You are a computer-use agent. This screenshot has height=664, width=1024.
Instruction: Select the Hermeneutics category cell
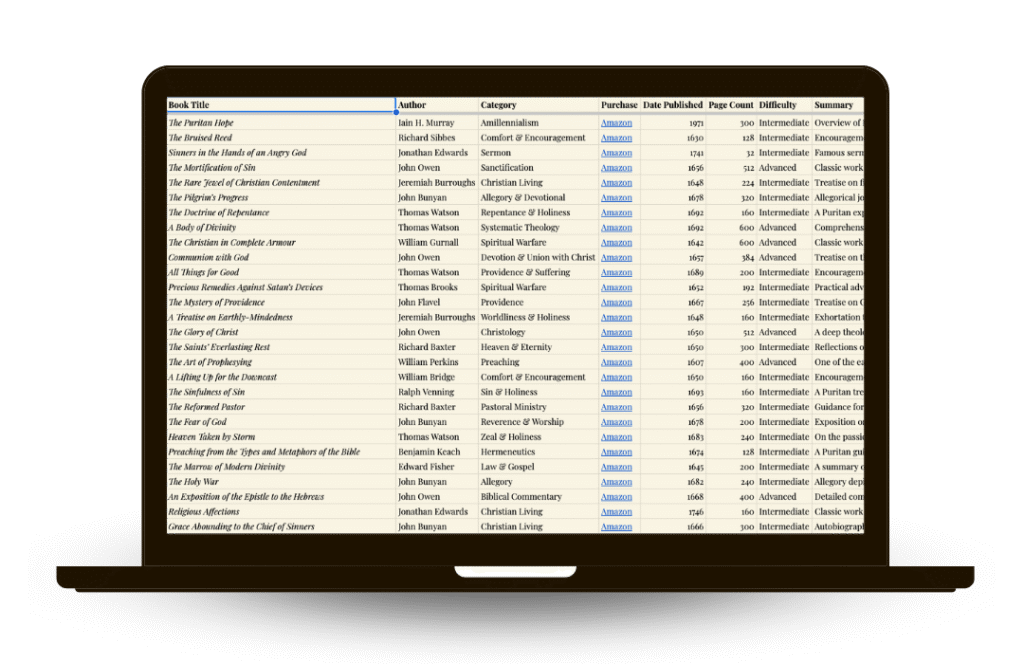(x=538, y=452)
